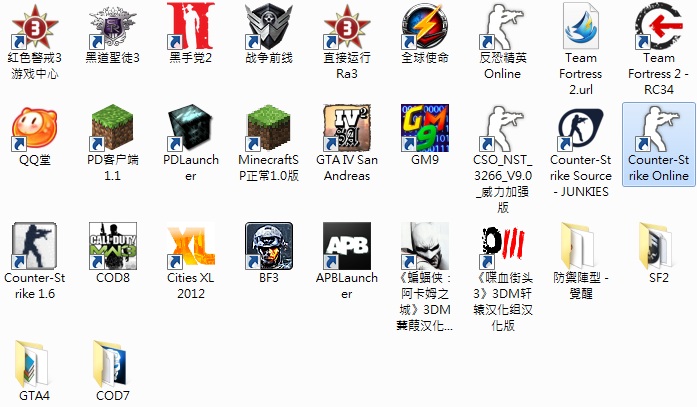Select the Team Fortress 2 - RC34 icon
Screen dimensions: 697x407
point(659,26)
